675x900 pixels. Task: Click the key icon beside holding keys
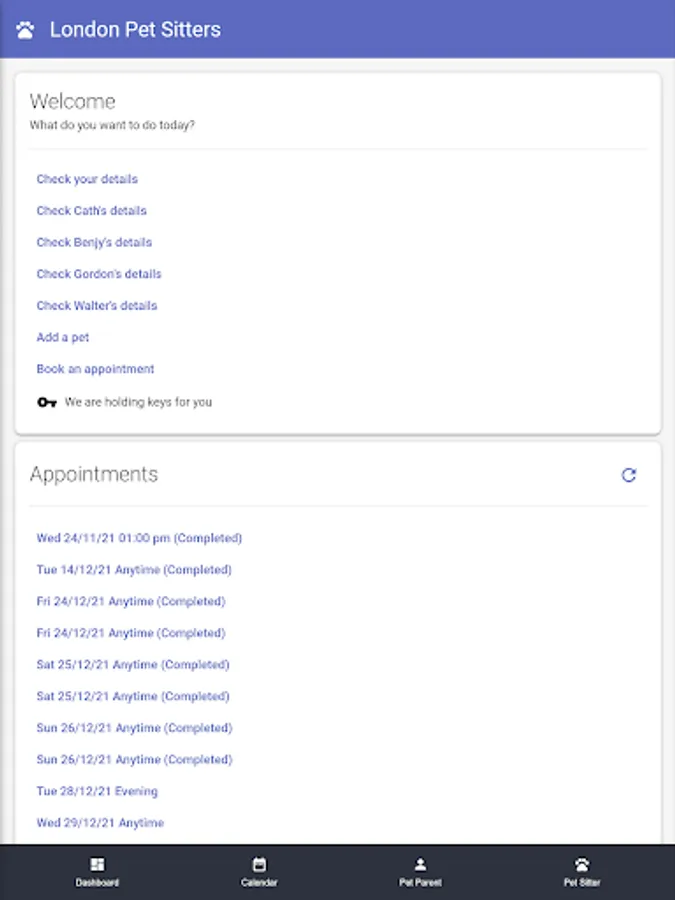pos(46,402)
